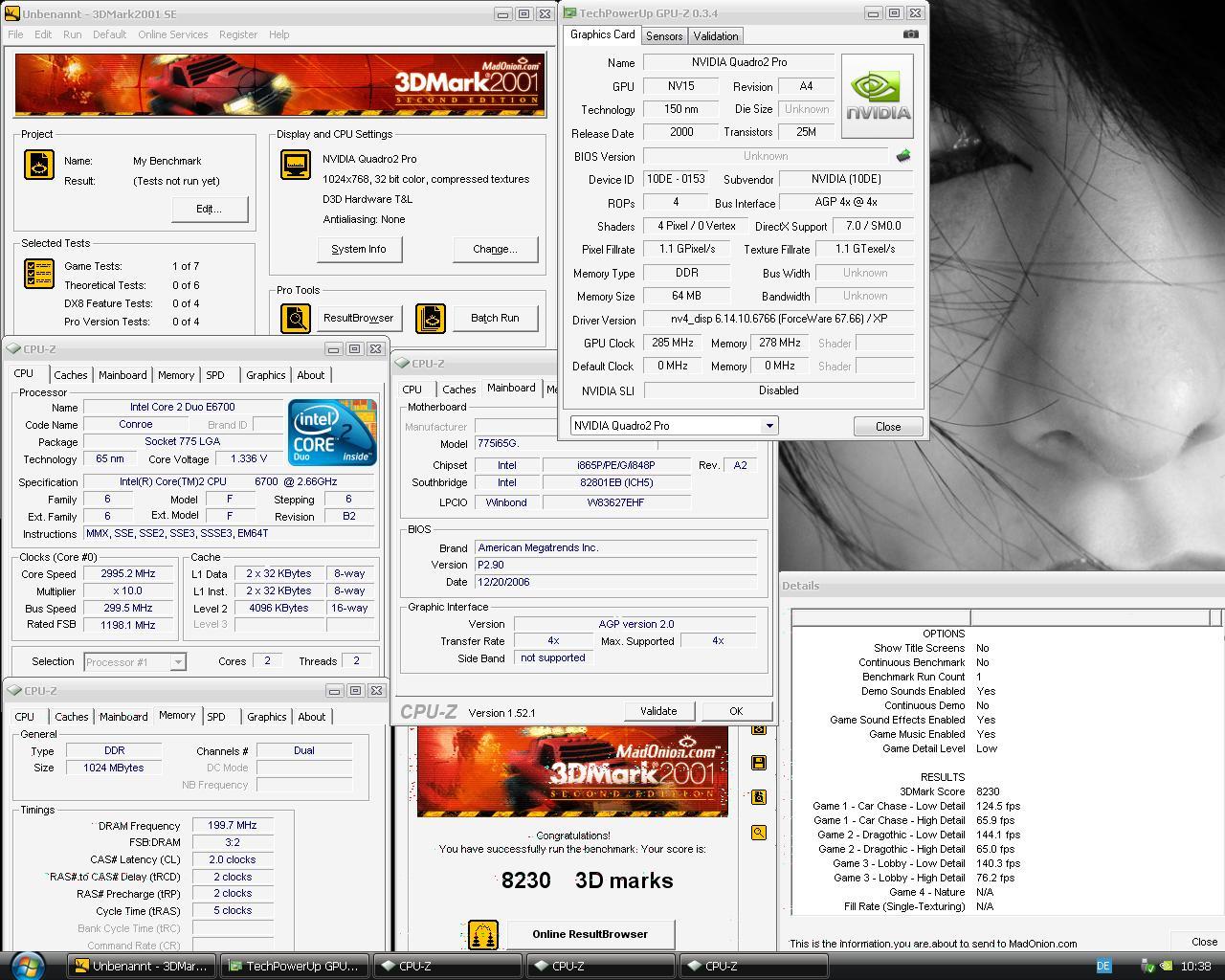
Task: Click the Close button in GPU-Z
Action: coord(887,427)
